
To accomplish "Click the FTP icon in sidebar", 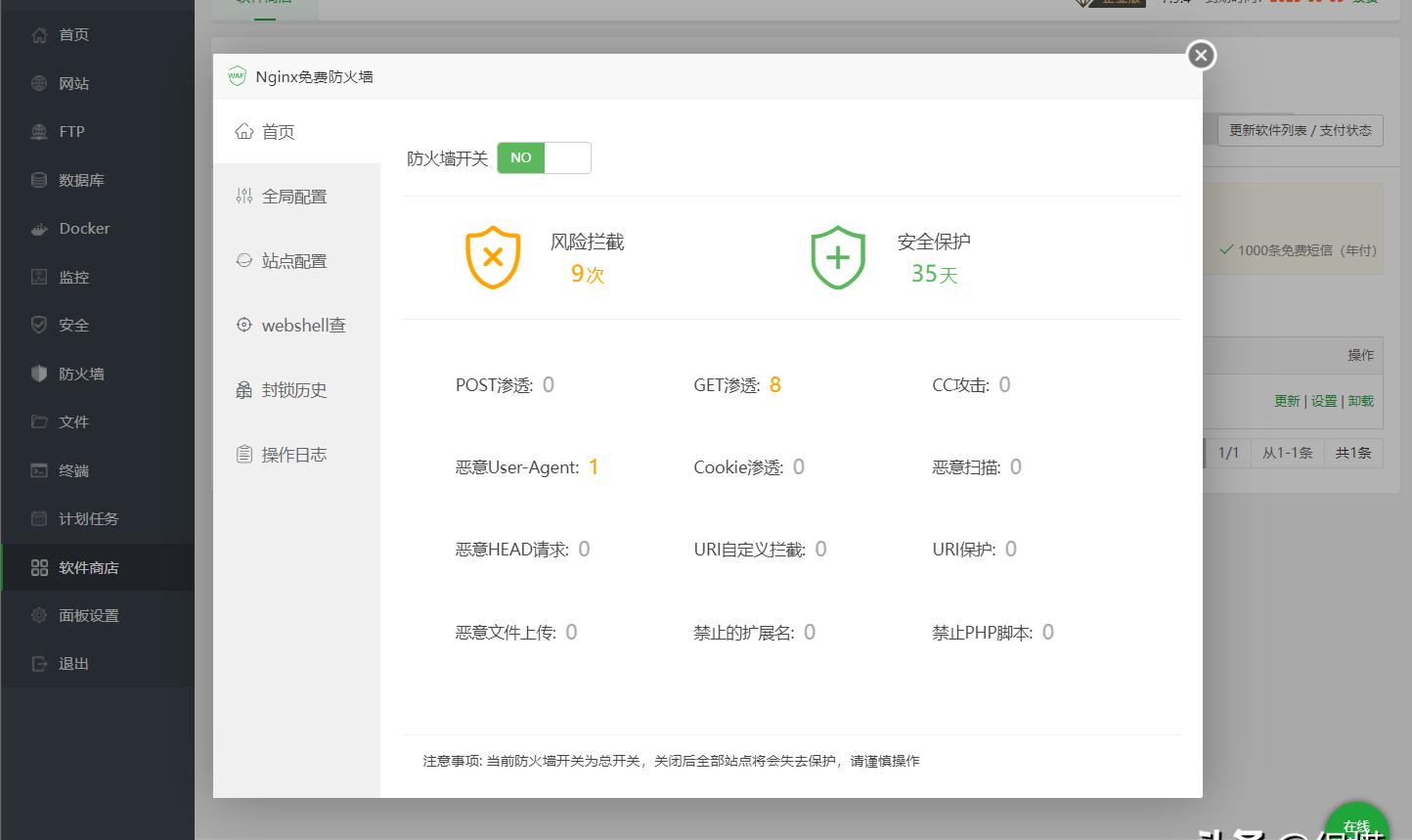I will click(39, 131).
